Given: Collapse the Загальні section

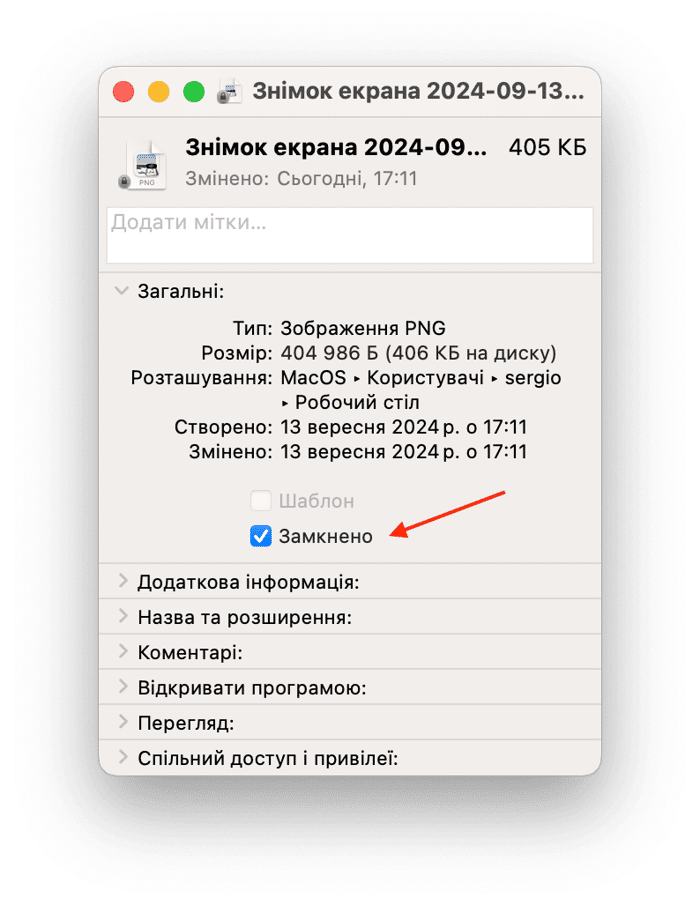Looking at the screenshot, I should tap(121, 291).
